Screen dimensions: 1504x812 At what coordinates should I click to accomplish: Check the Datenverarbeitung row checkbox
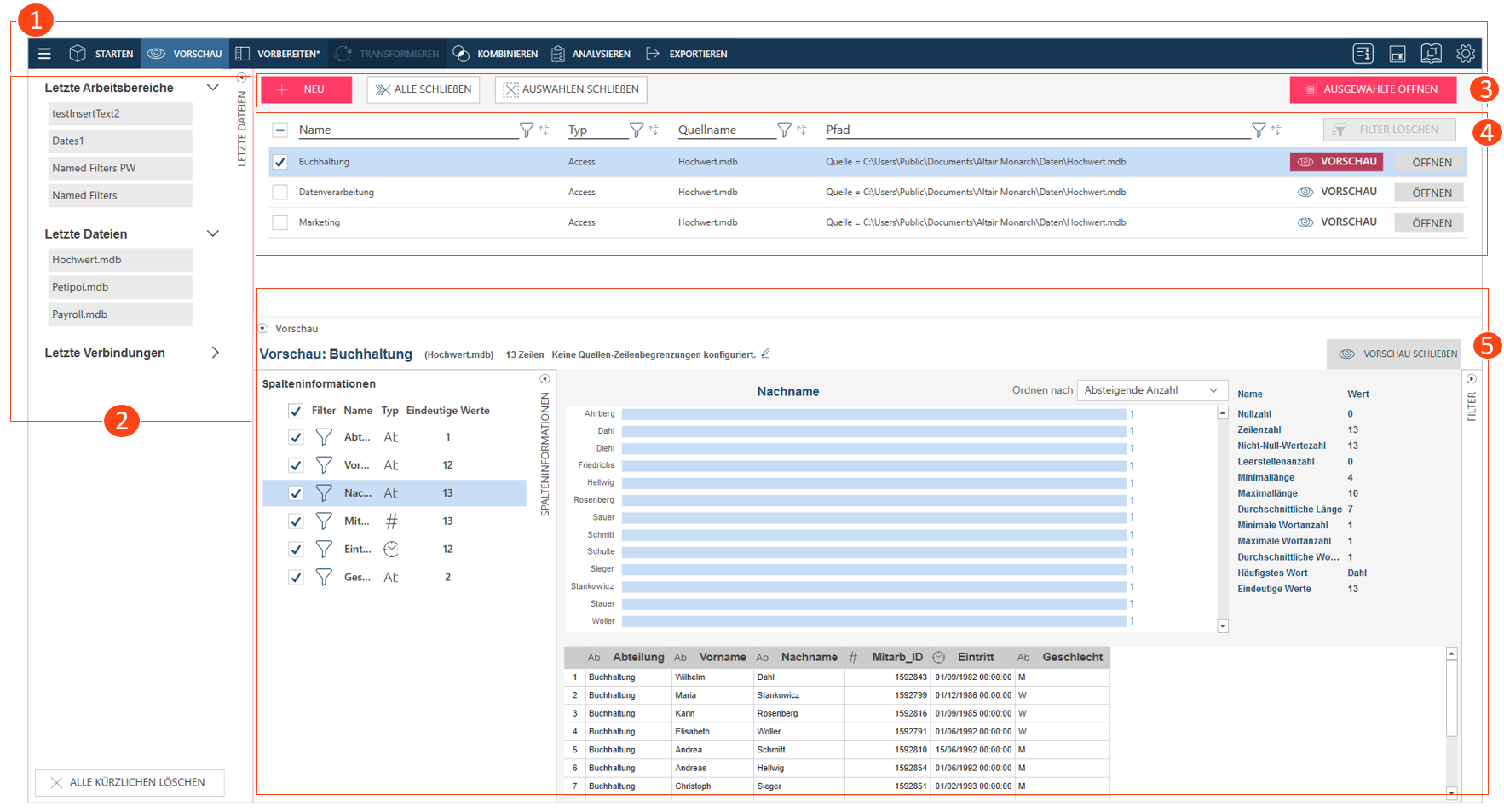[279, 193]
